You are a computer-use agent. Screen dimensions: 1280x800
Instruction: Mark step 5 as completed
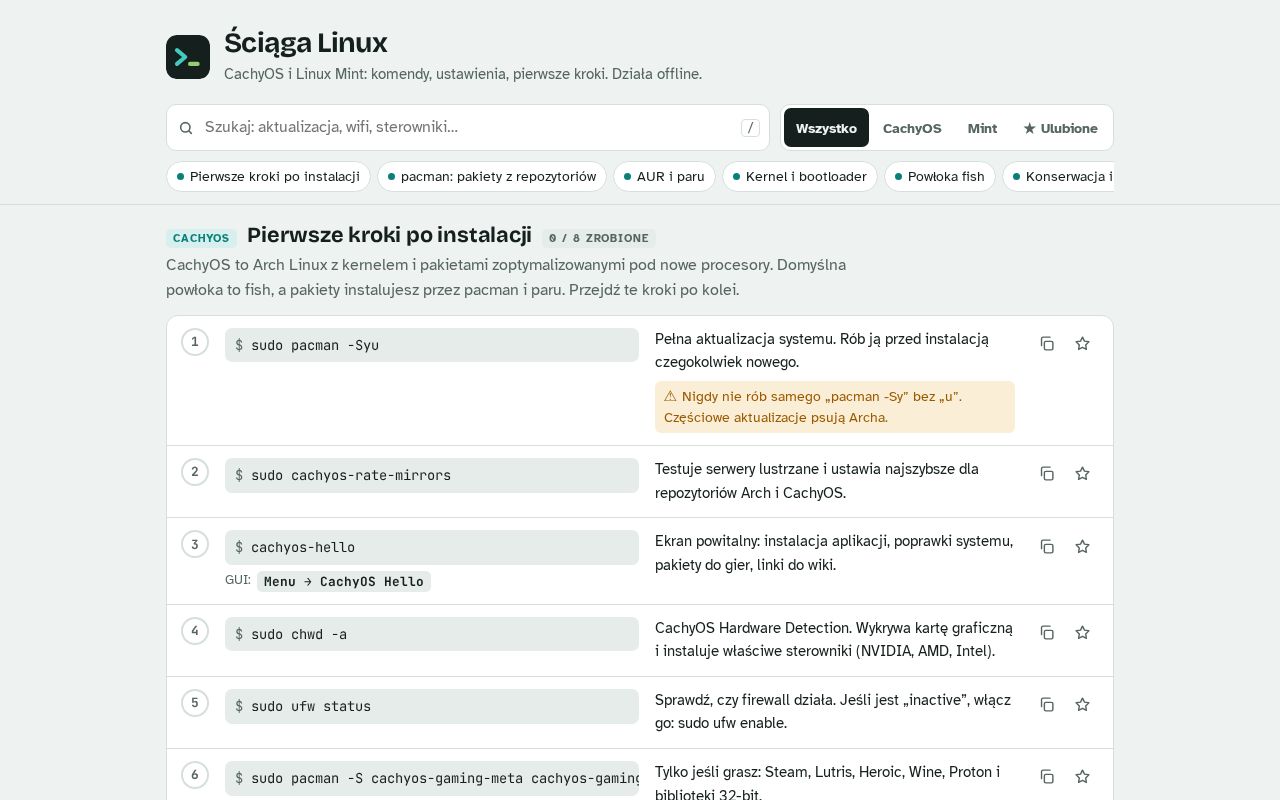tap(195, 703)
